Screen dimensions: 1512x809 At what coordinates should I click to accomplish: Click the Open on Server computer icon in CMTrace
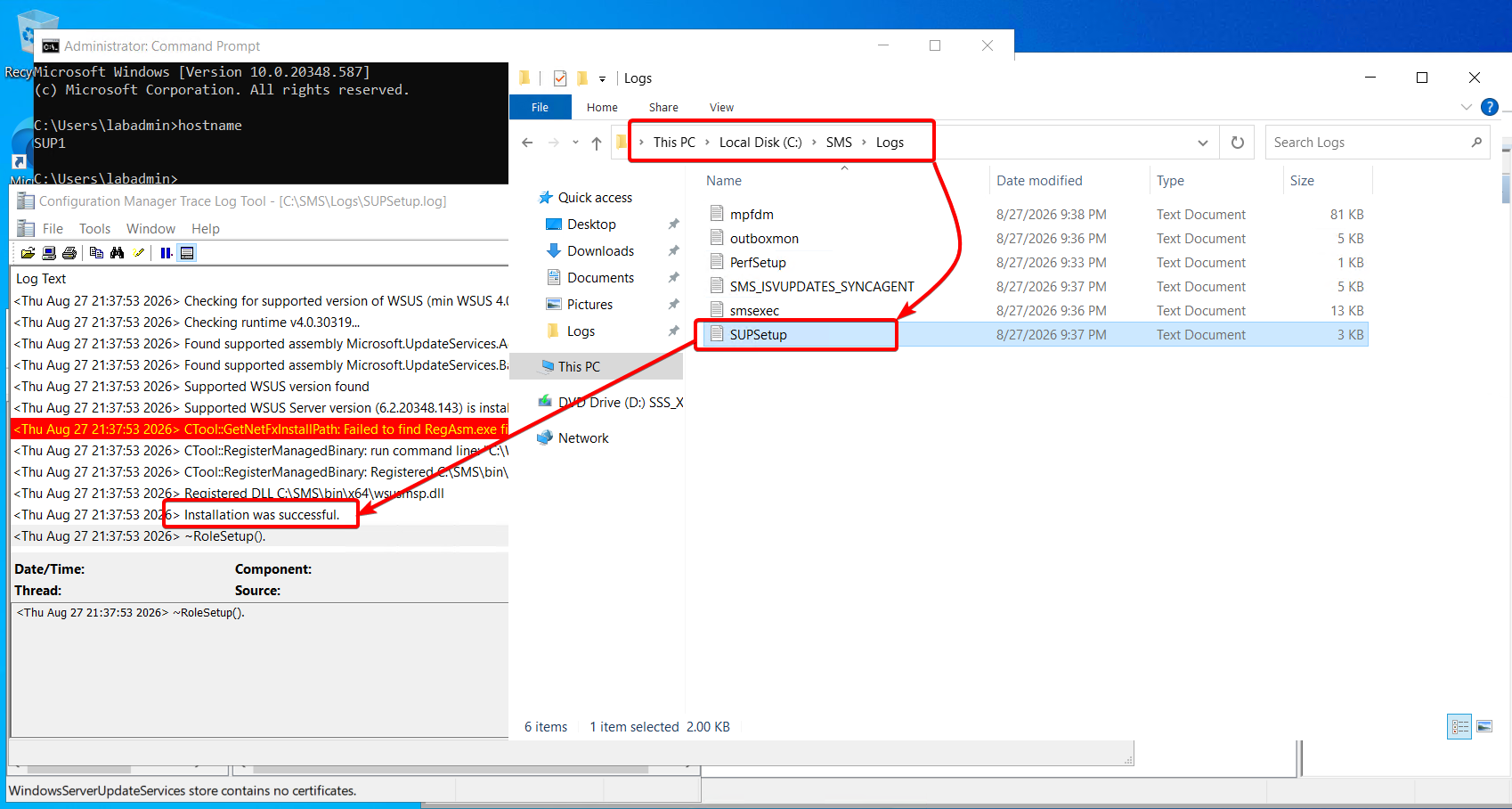(x=49, y=253)
